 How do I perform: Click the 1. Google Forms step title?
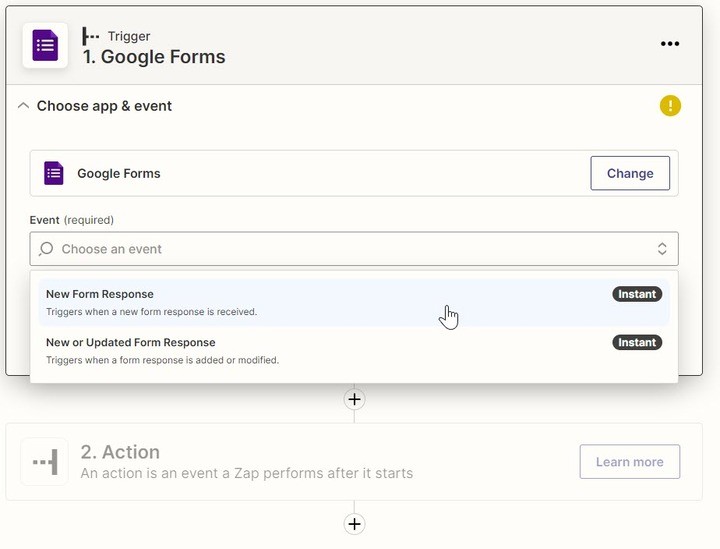(x=154, y=56)
